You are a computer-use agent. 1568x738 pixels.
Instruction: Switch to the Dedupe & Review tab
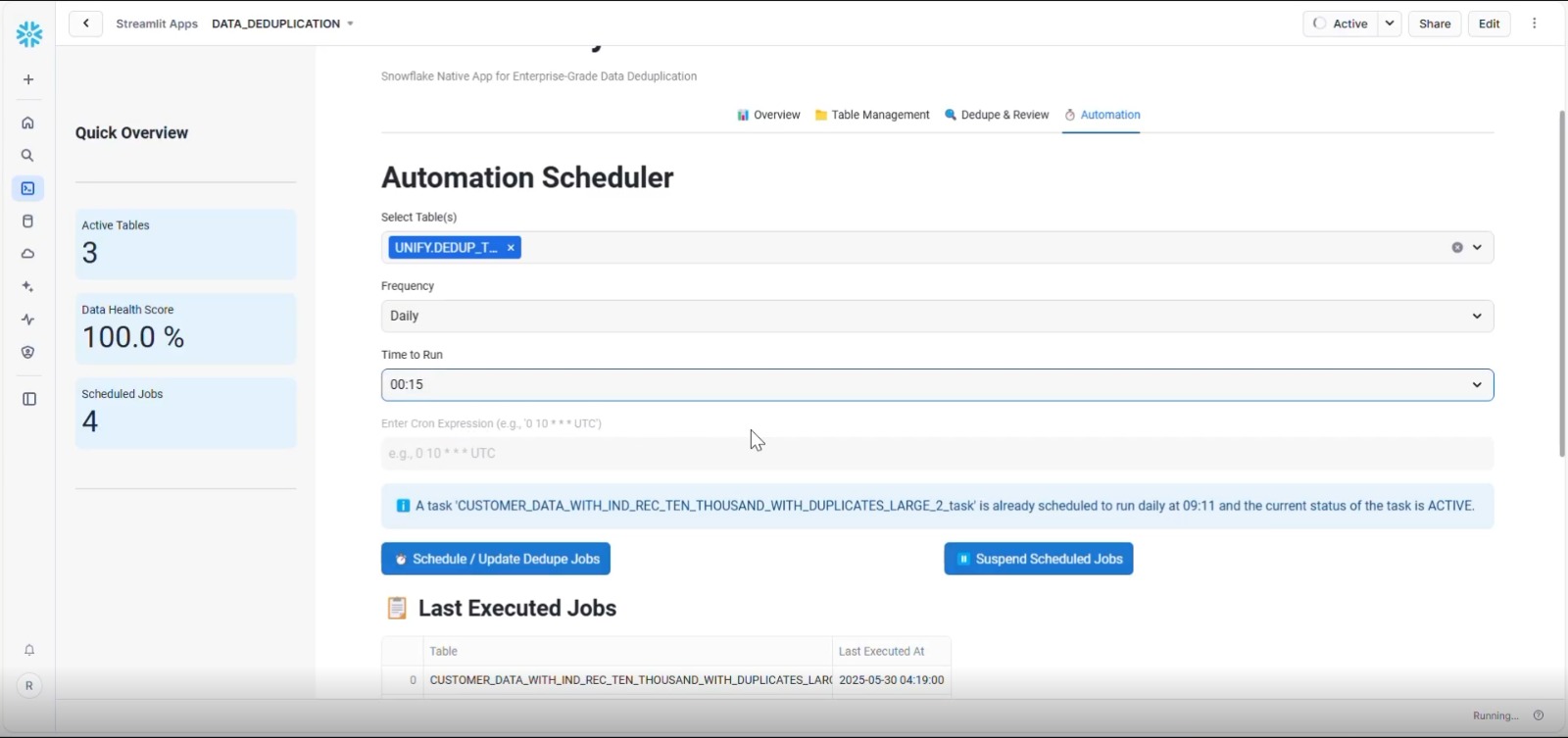997,115
